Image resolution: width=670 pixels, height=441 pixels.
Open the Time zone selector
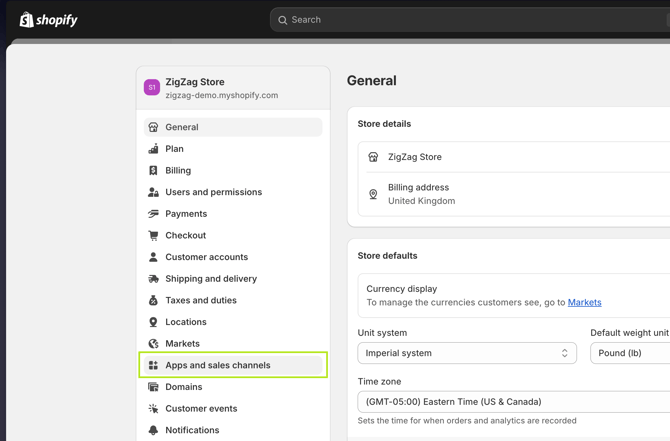click(x=514, y=402)
